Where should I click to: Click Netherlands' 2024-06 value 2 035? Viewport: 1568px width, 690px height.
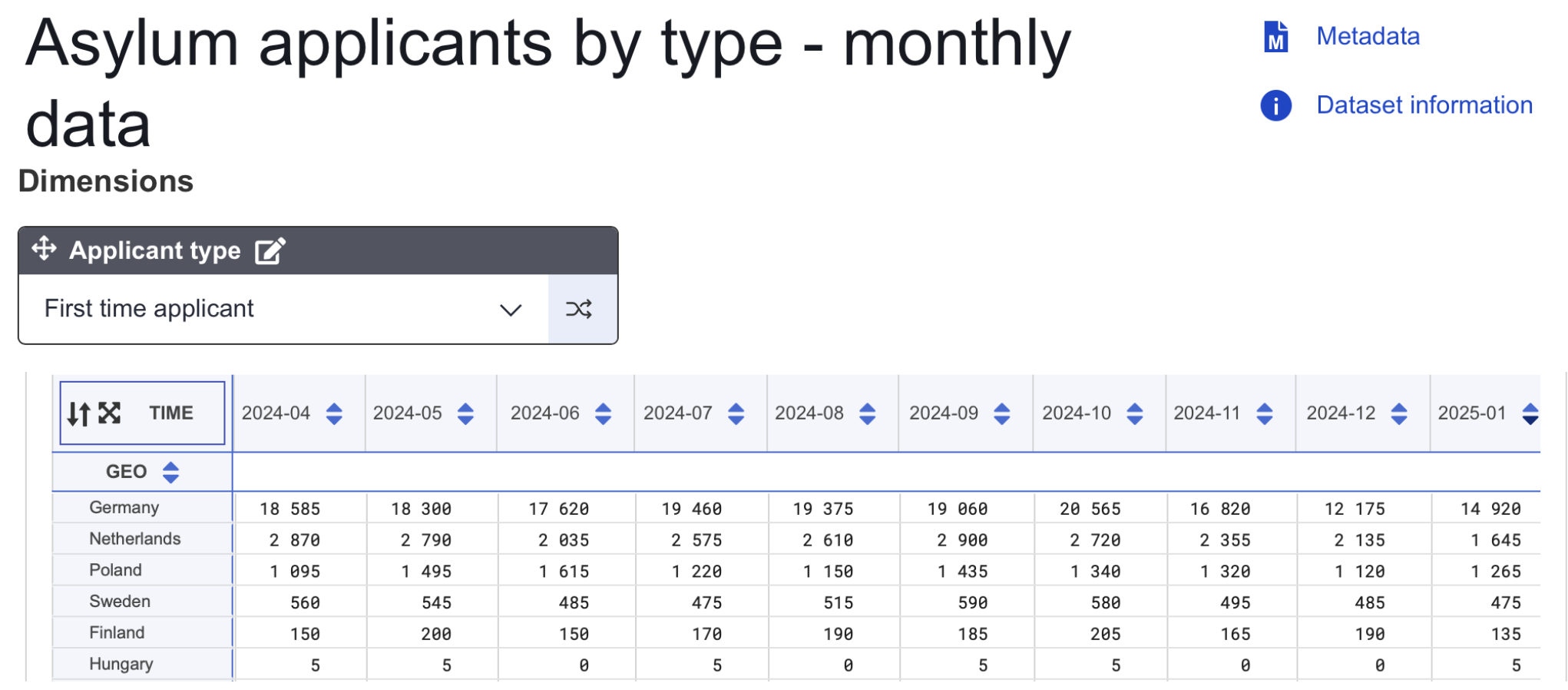tap(564, 540)
